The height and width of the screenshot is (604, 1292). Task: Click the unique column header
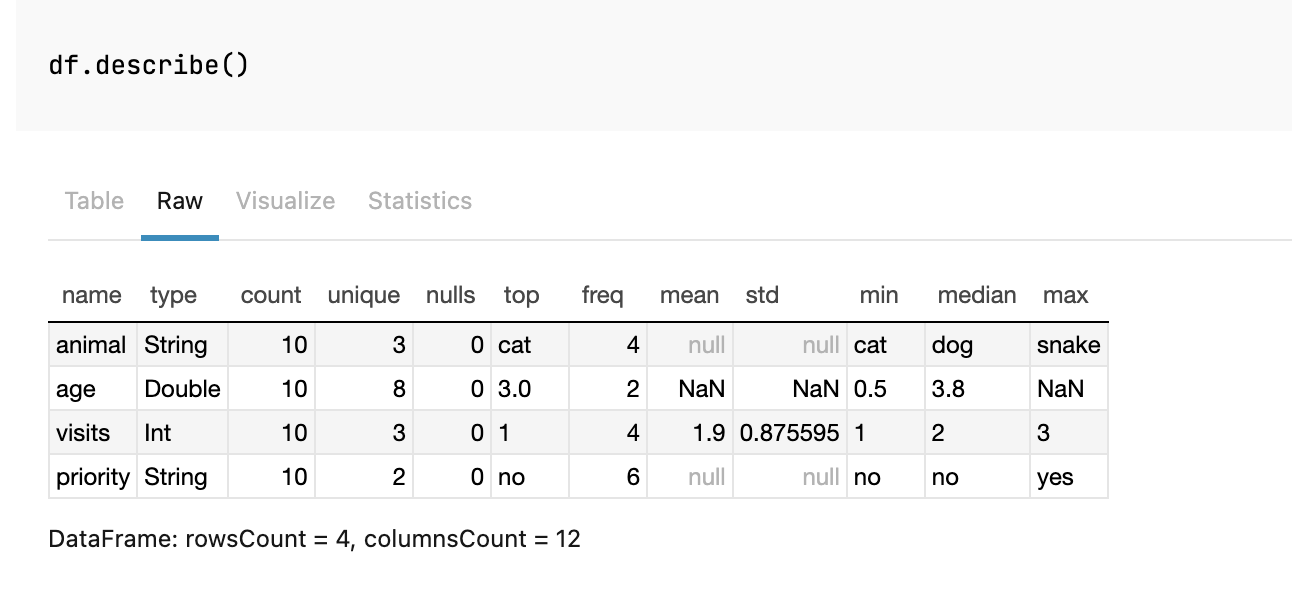pos(363,295)
